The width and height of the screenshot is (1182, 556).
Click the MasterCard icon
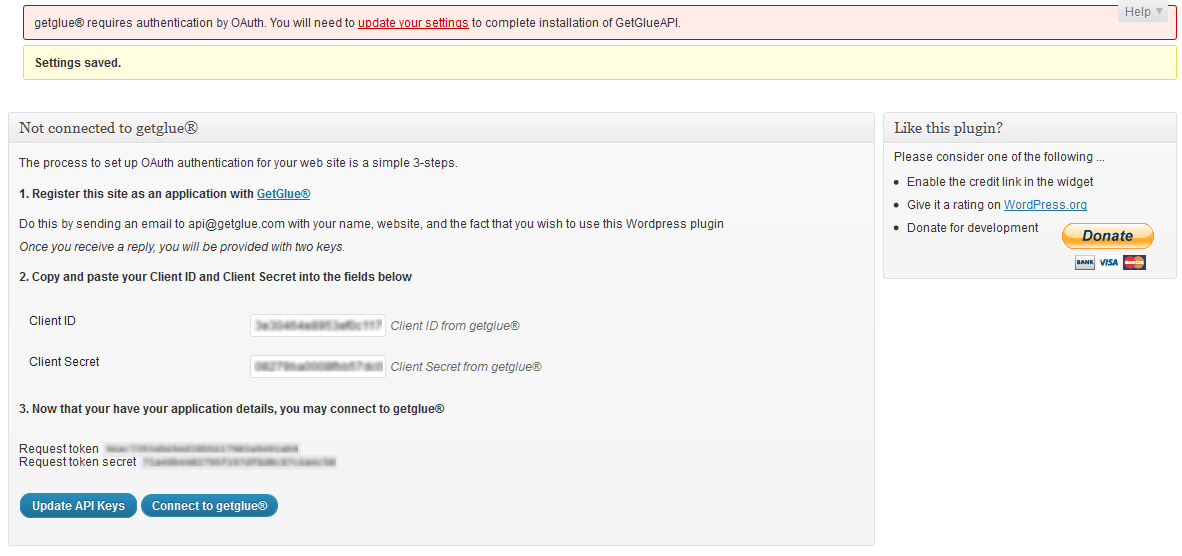coord(1134,262)
